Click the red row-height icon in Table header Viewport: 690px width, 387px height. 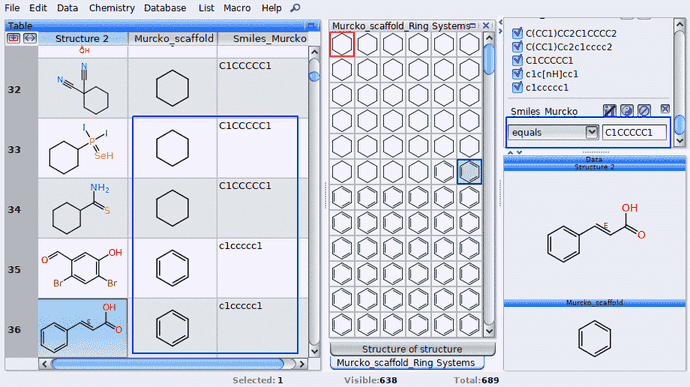14,38
